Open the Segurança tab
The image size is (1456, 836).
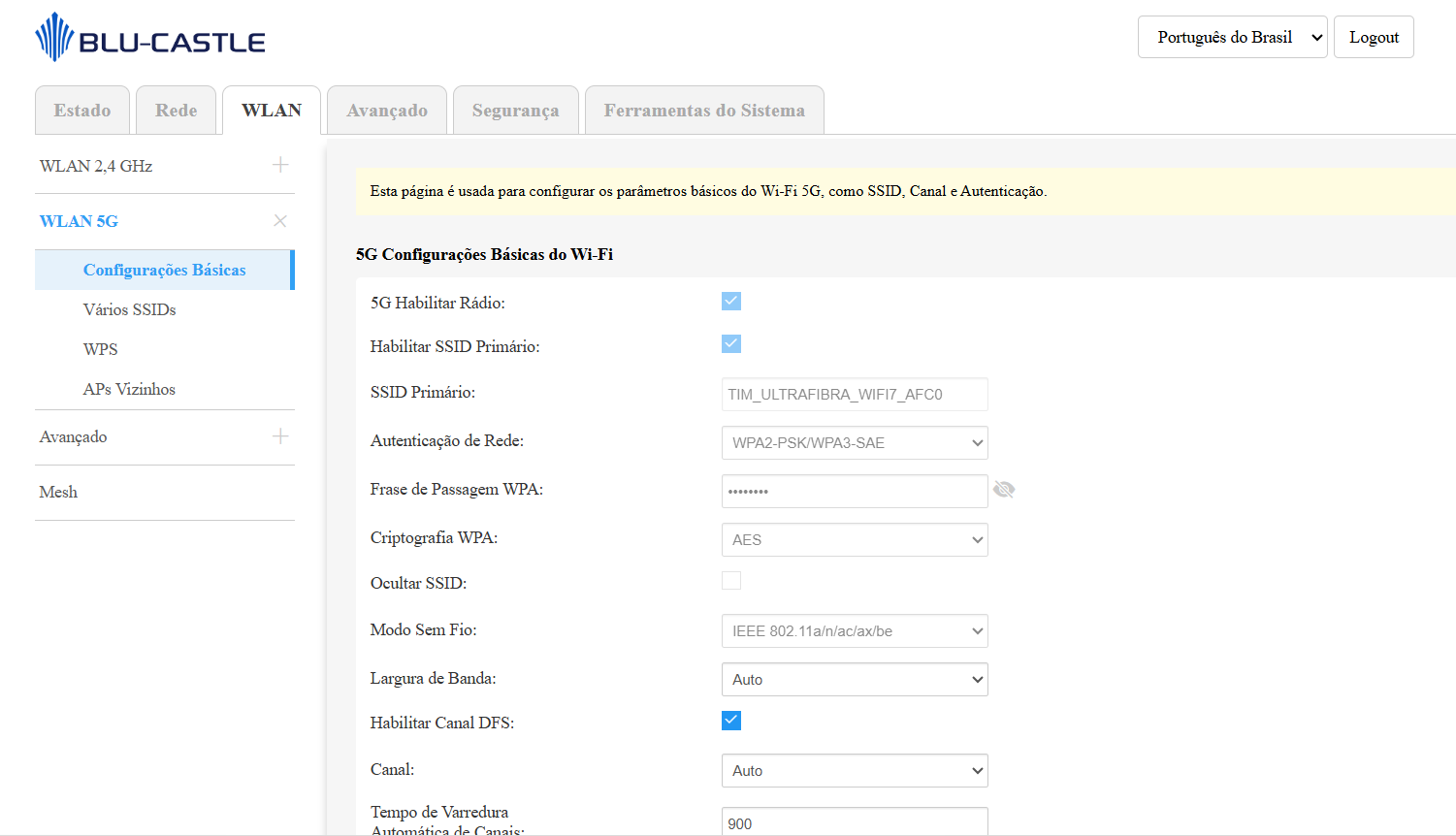point(516,111)
